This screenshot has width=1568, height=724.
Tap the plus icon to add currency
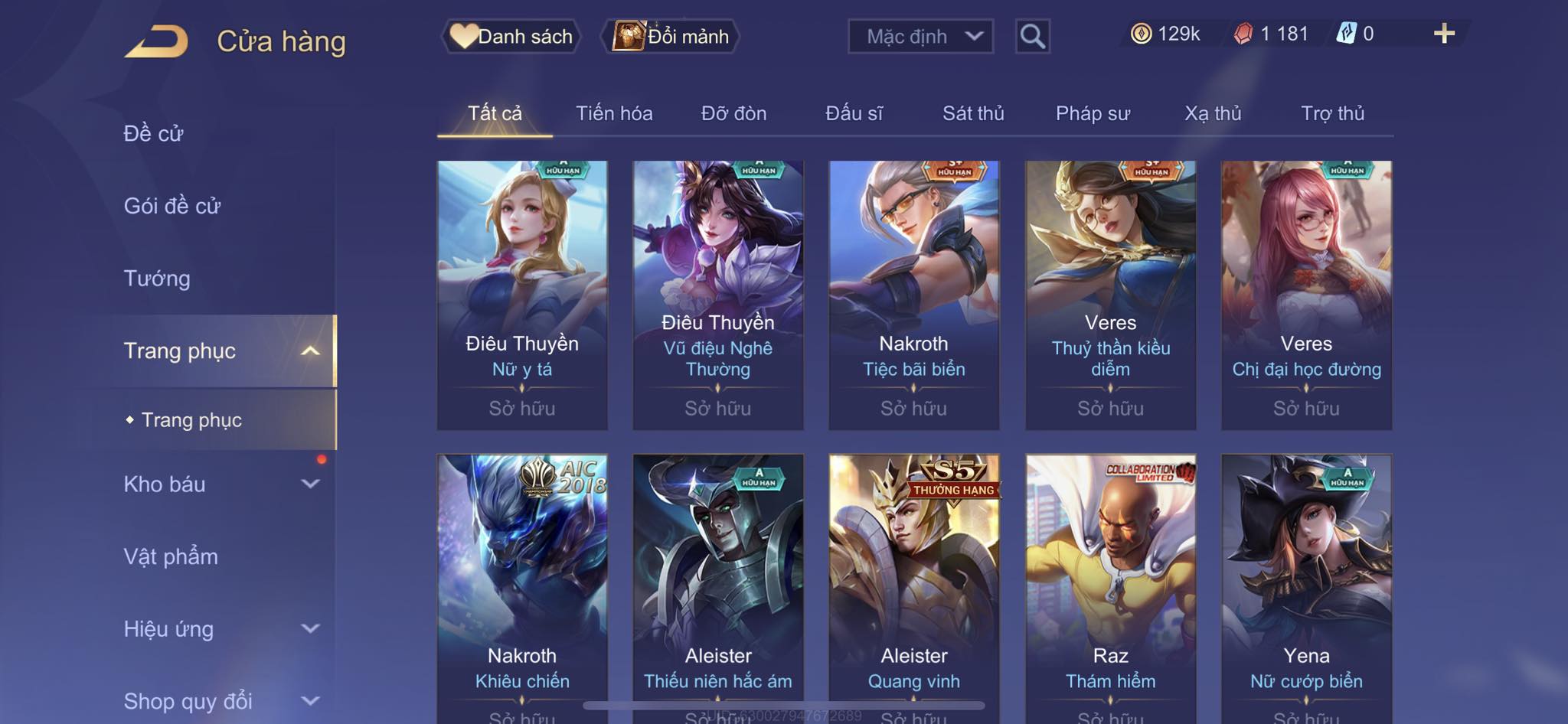click(1444, 34)
